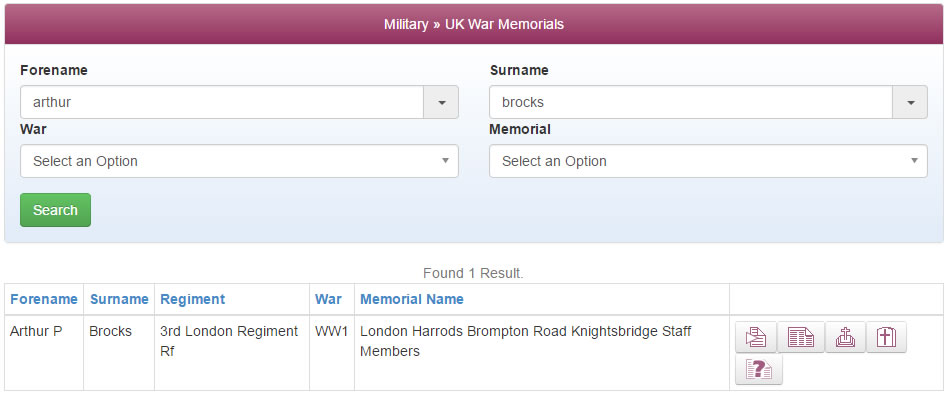Sort results by Regiment column
The image size is (952, 399).
[192, 299]
